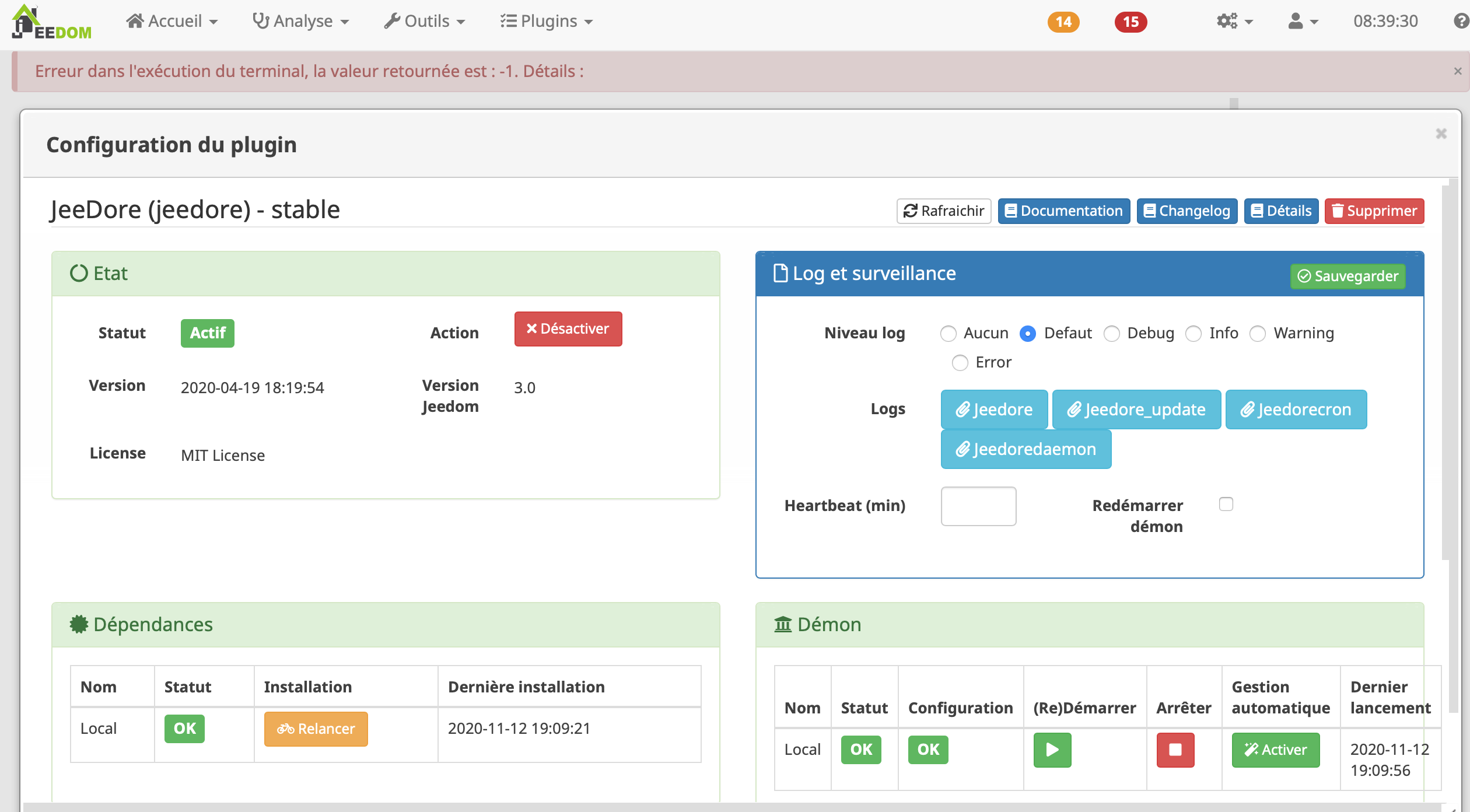Select the Warning log level radio
Image resolution: width=1470 pixels, height=812 pixels.
(1258, 334)
